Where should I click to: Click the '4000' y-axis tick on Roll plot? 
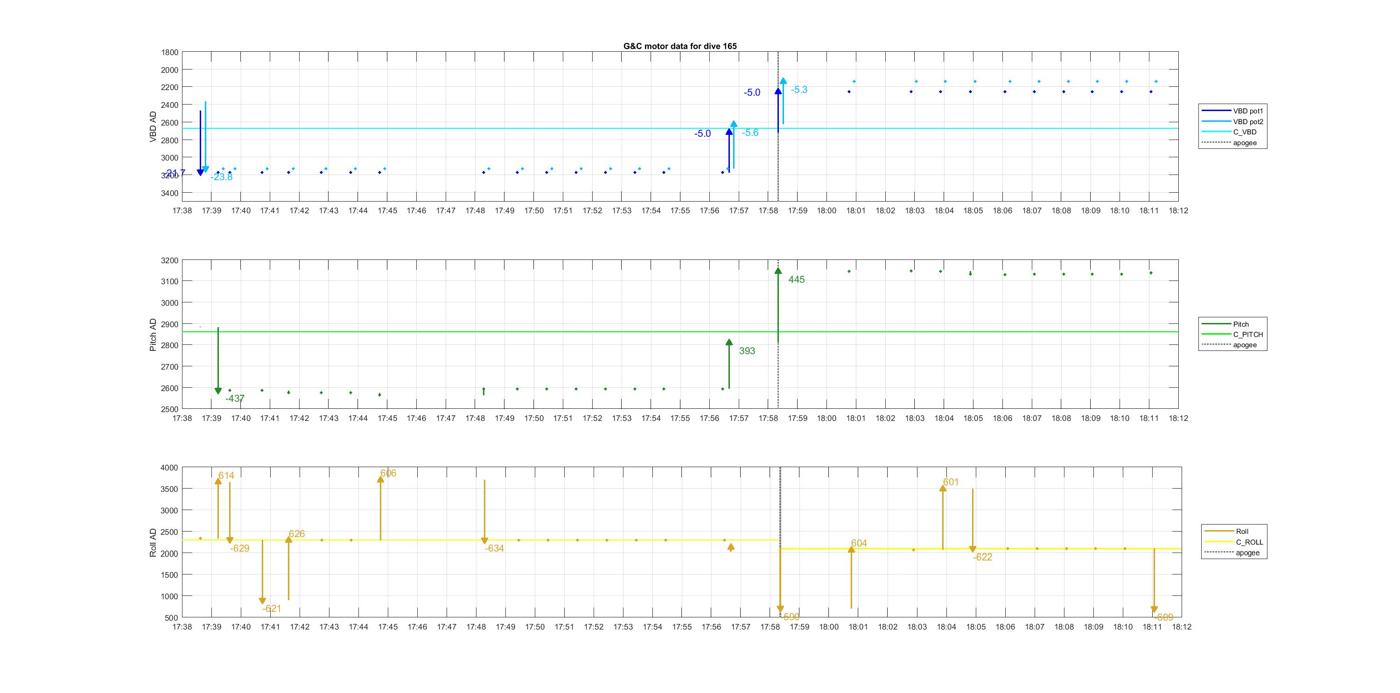[169, 468]
